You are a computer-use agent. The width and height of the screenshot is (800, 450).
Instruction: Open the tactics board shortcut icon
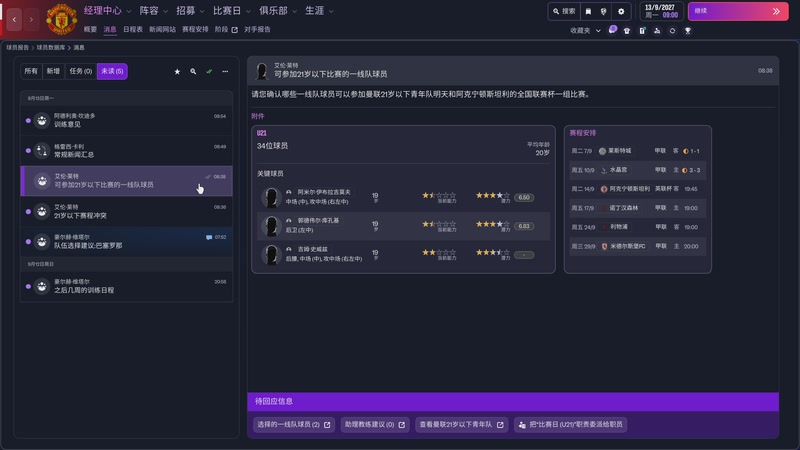coord(642,31)
